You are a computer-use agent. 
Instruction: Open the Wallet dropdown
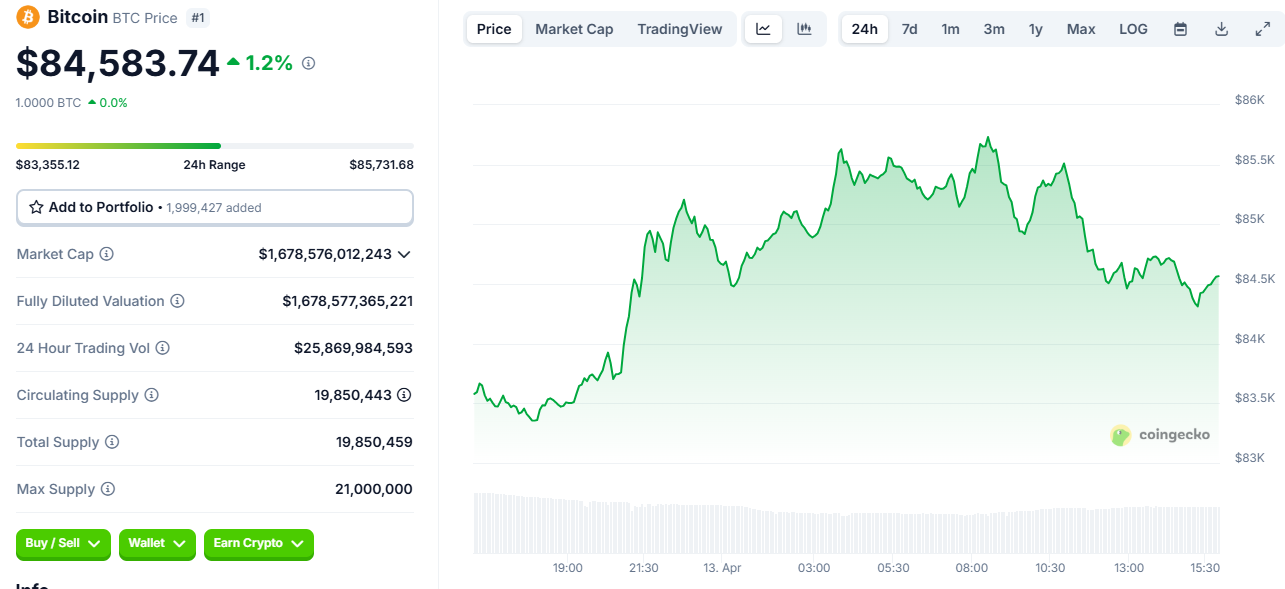click(x=157, y=543)
